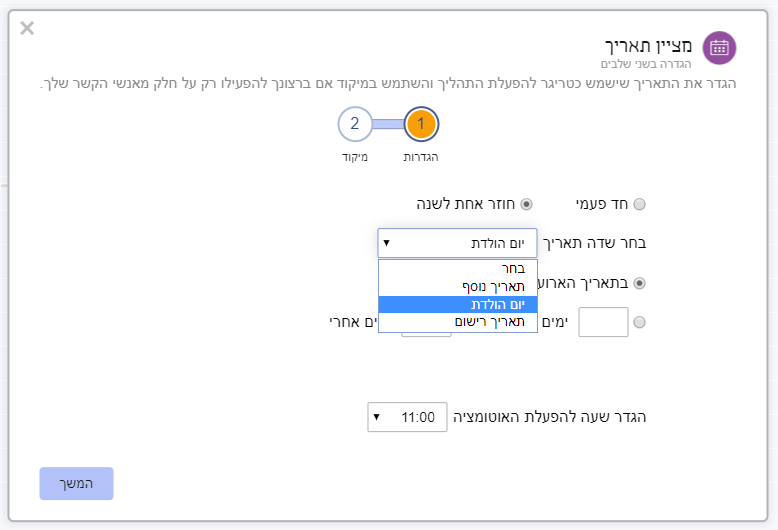Select the חוזר אחת לשנה radio button
778x530 pixels.
[526, 204]
